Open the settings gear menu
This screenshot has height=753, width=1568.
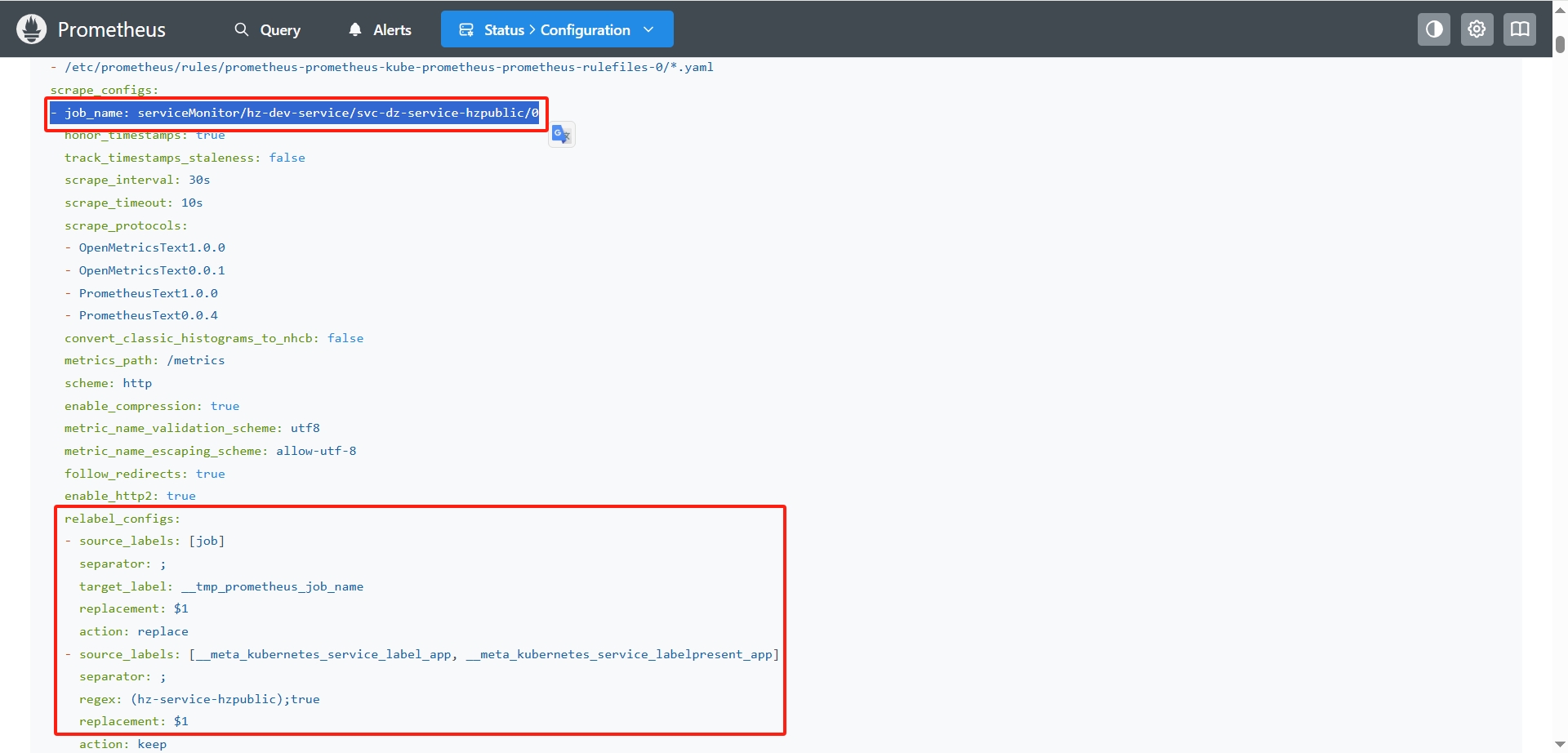[1477, 29]
